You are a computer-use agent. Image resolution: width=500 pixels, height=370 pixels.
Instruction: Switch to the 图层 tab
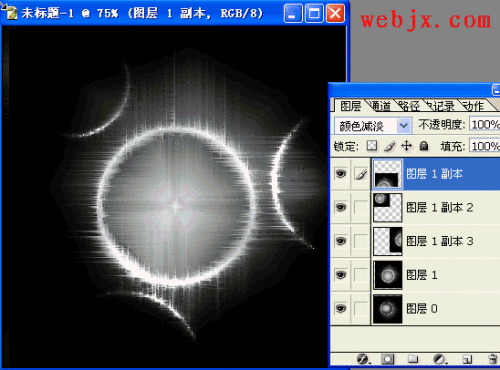pos(350,106)
